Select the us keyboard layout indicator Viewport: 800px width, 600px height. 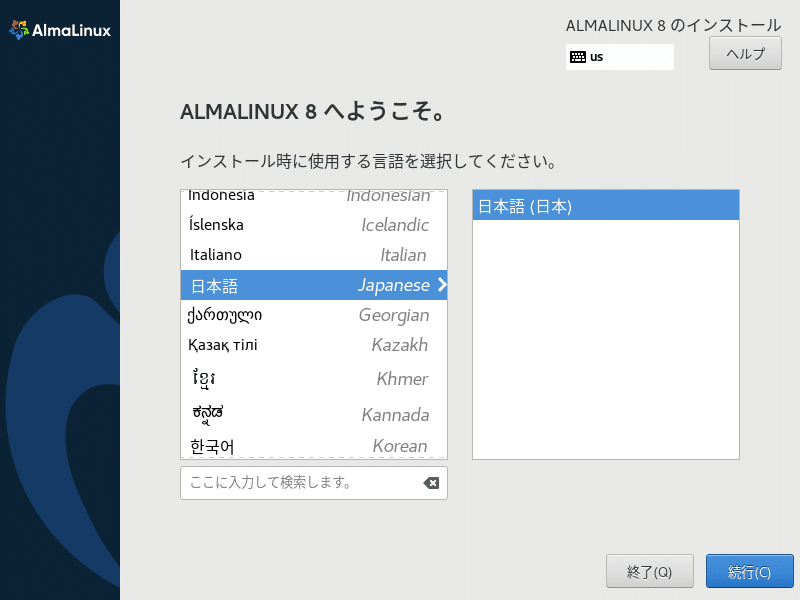click(619, 57)
